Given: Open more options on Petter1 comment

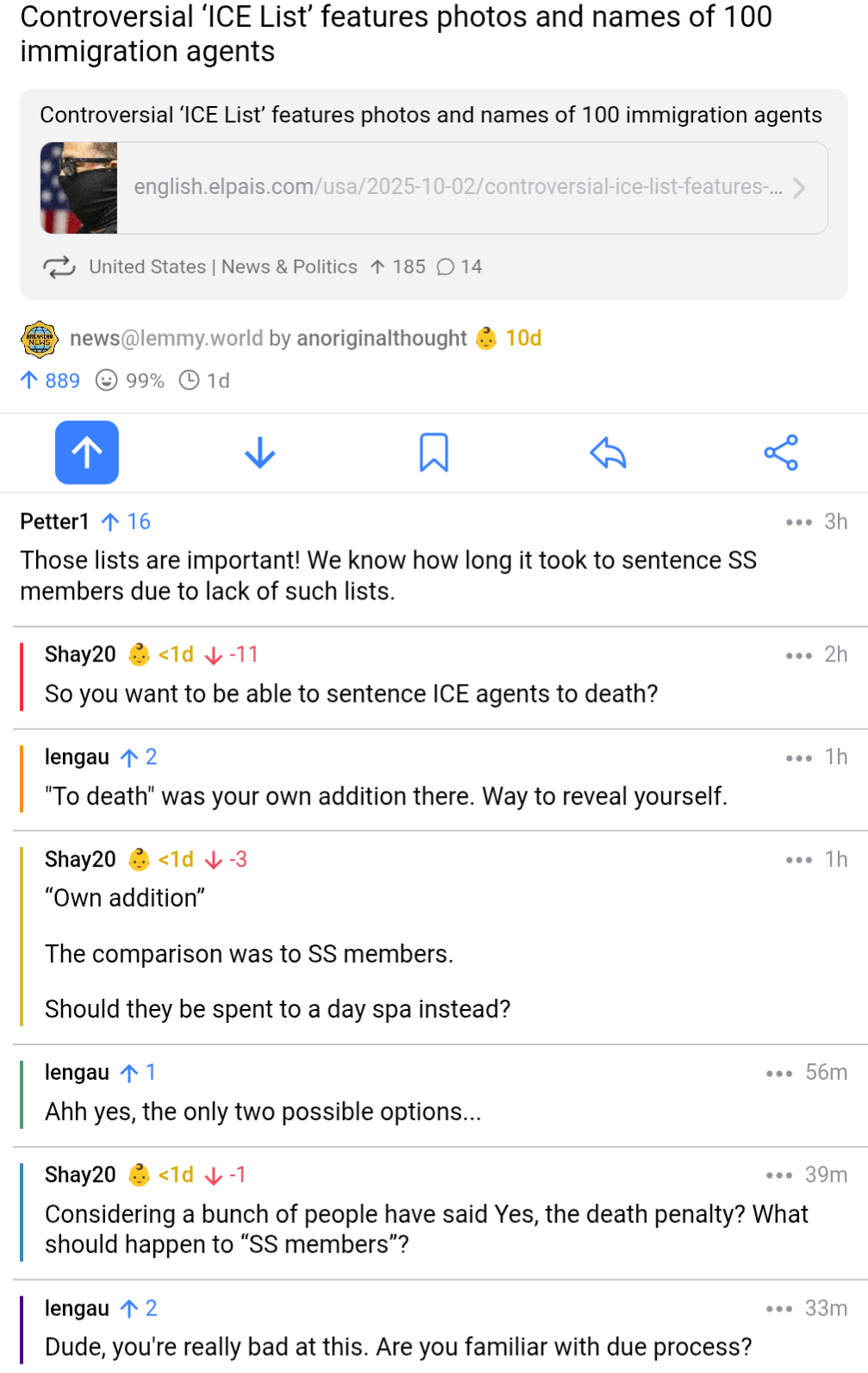Looking at the screenshot, I should [799, 522].
